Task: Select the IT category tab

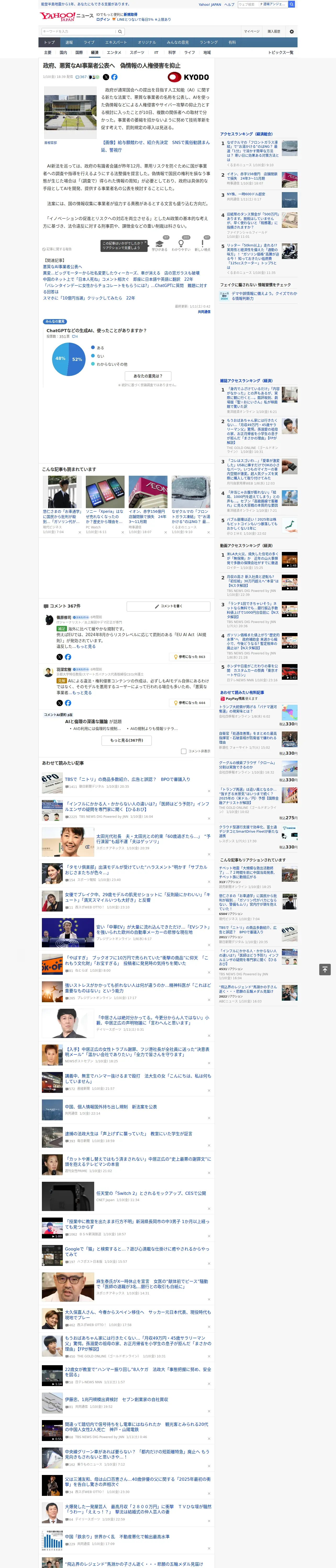Action: [156, 52]
